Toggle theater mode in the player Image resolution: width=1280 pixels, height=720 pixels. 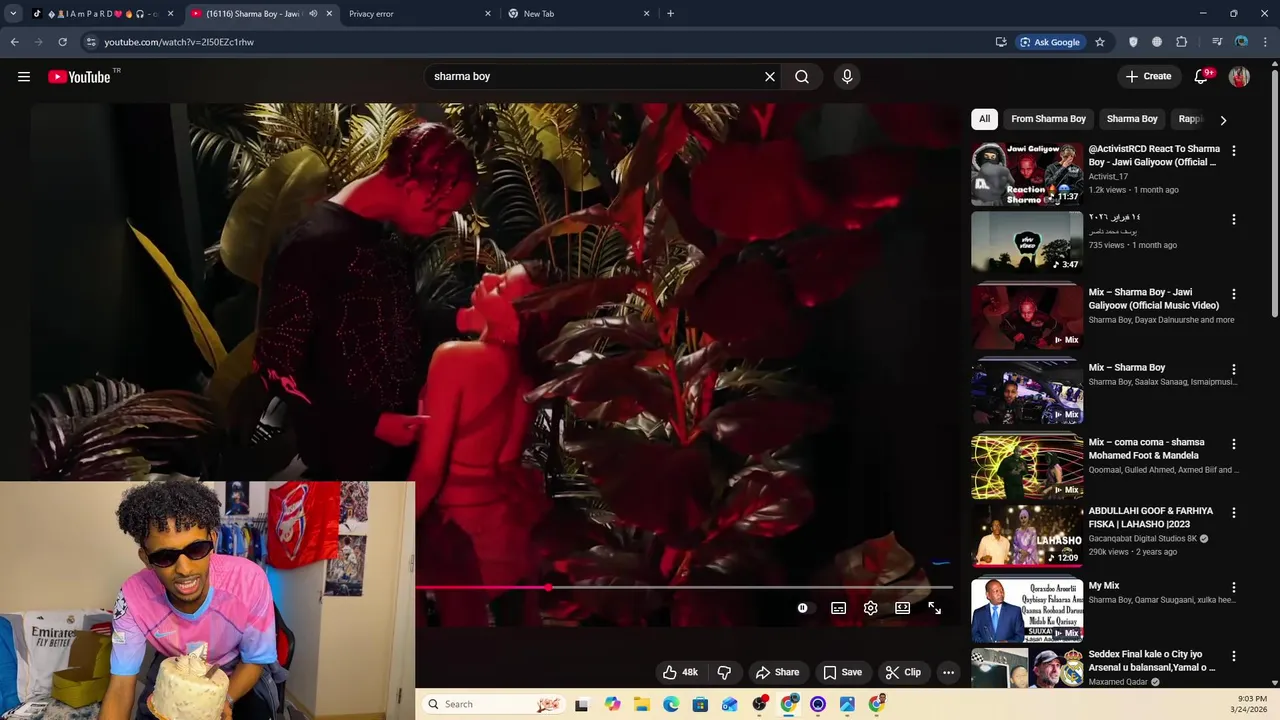tap(902, 608)
